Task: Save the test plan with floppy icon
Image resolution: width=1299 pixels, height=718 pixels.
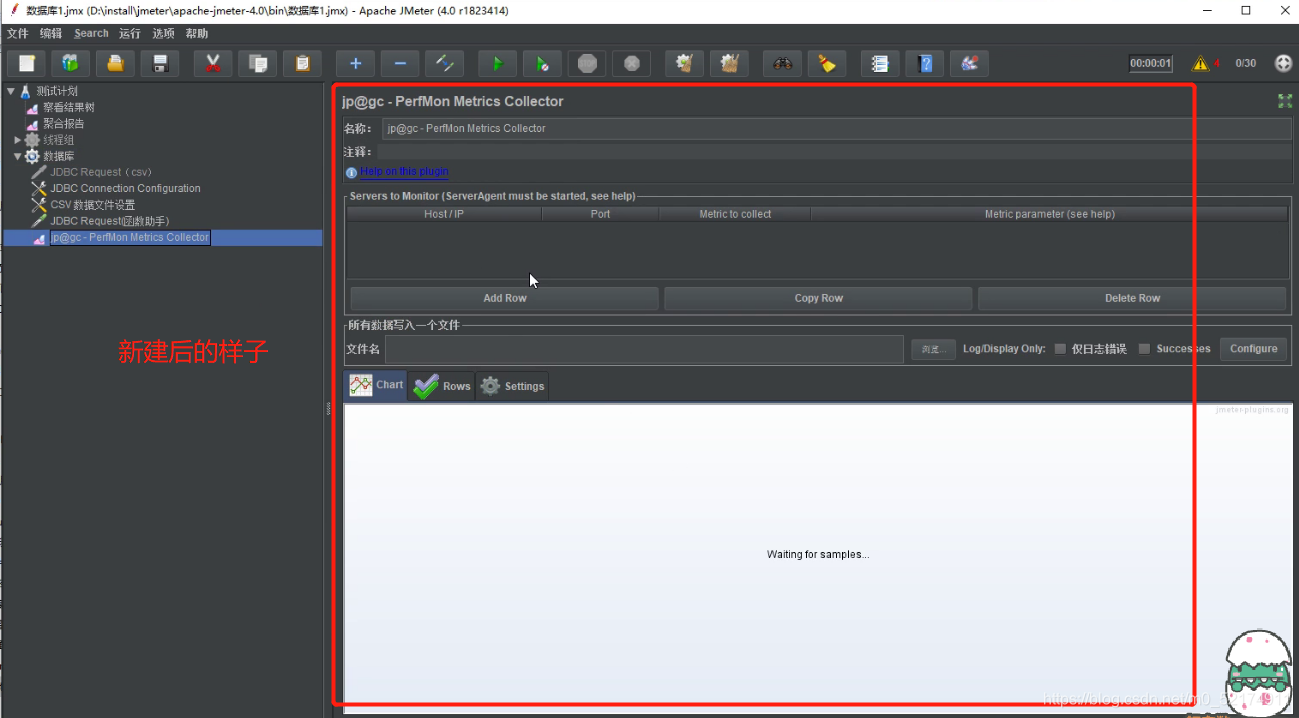Action: pyautogui.click(x=160, y=63)
